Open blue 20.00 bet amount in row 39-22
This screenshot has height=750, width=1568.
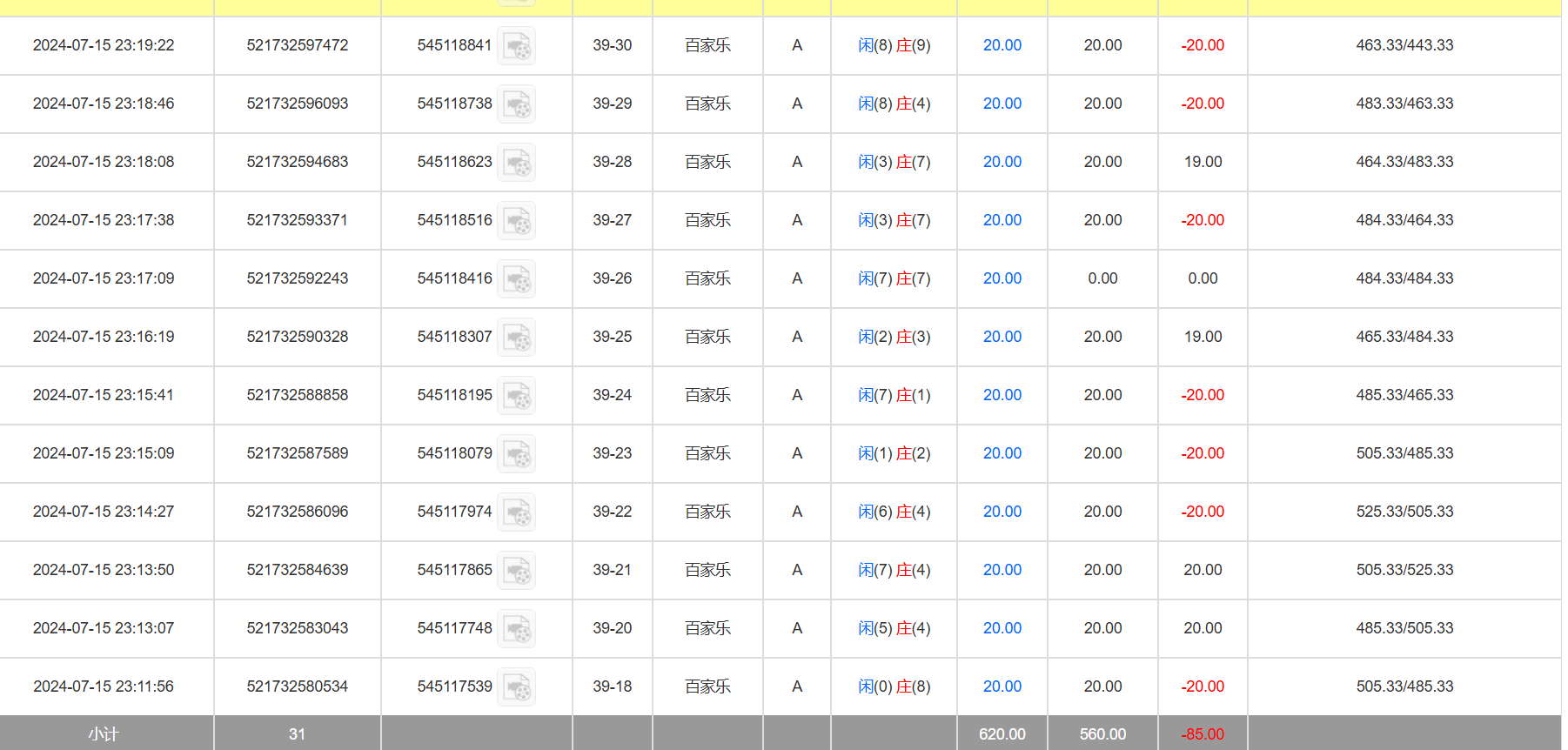(1002, 512)
